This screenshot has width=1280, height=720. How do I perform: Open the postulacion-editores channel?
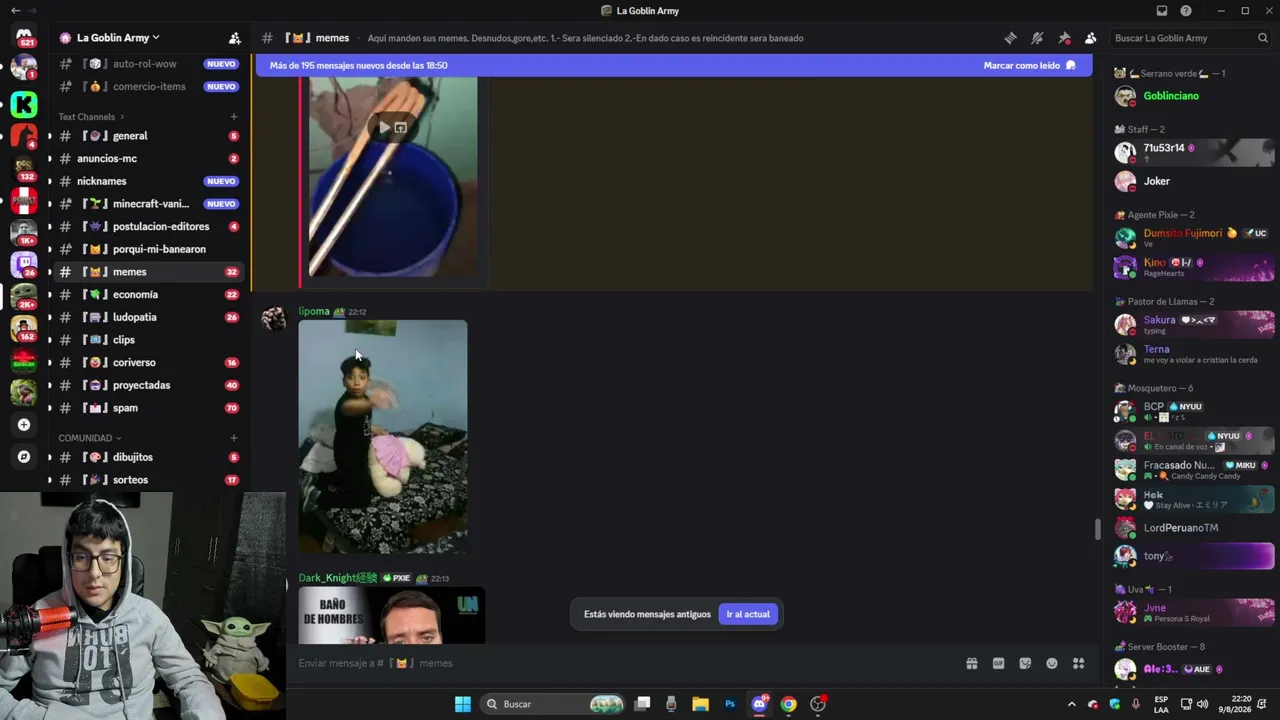(x=148, y=227)
